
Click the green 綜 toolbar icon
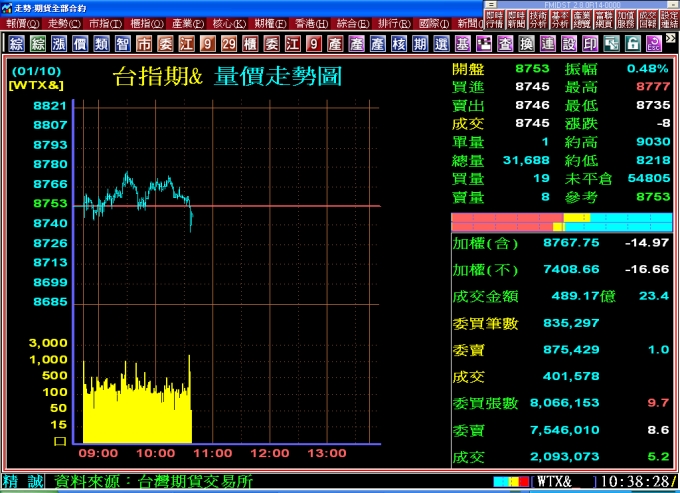(x=38, y=44)
